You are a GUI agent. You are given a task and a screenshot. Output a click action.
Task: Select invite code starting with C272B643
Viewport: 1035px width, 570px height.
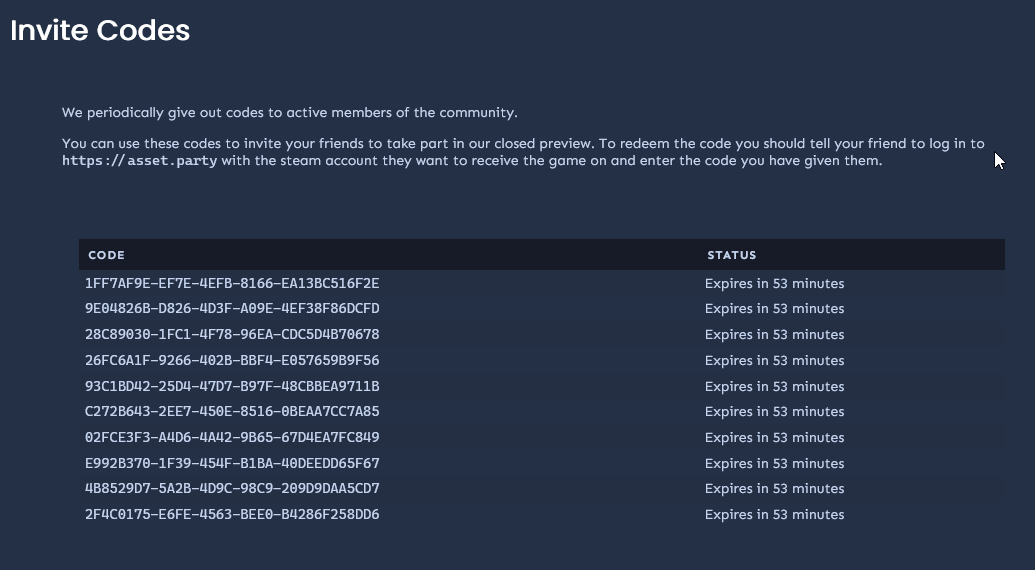tap(232, 412)
